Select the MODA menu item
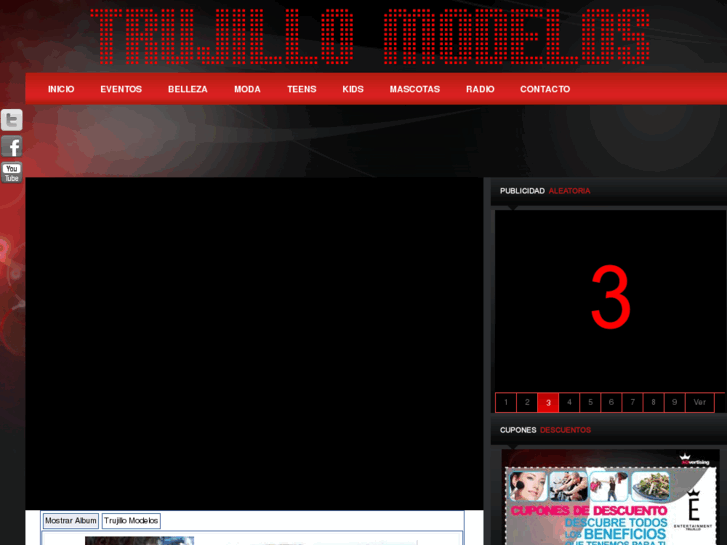Image resolution: width=727 pixels, height=545 pixels. click(x=247, y=89)
